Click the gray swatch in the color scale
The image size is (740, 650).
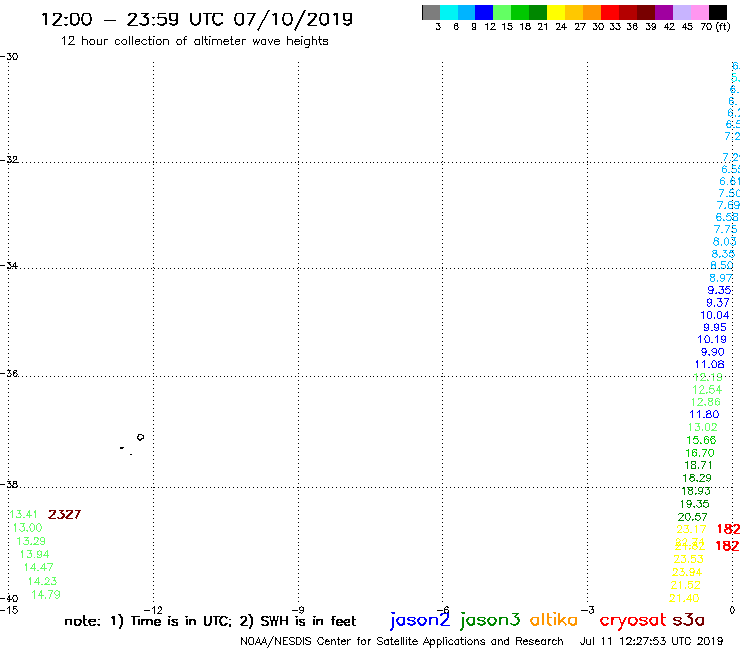(431, 12)
